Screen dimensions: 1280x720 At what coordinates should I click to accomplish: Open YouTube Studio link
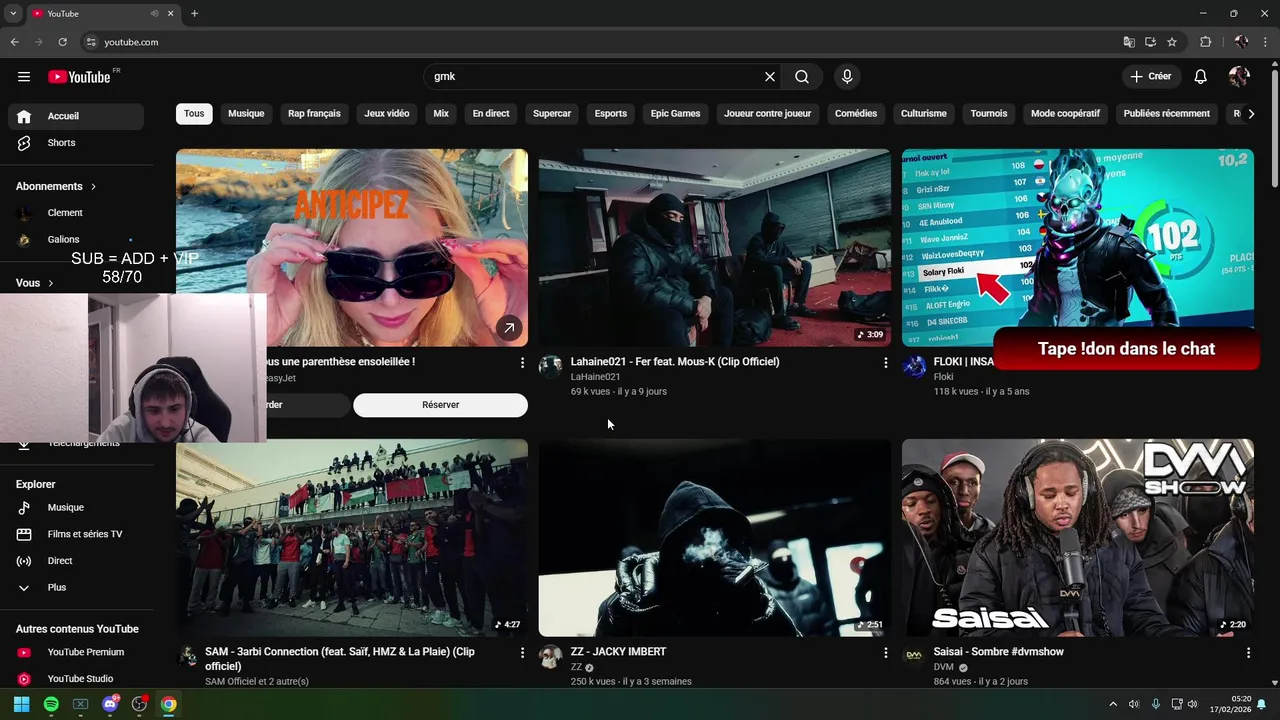tap(76, 679)
